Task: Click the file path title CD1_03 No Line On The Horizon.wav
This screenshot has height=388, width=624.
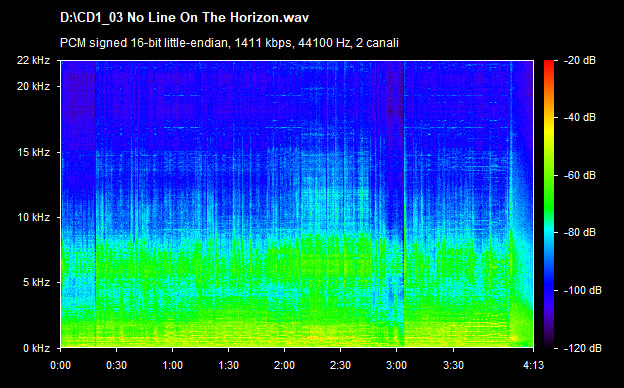Action: (x=184, y=18)
